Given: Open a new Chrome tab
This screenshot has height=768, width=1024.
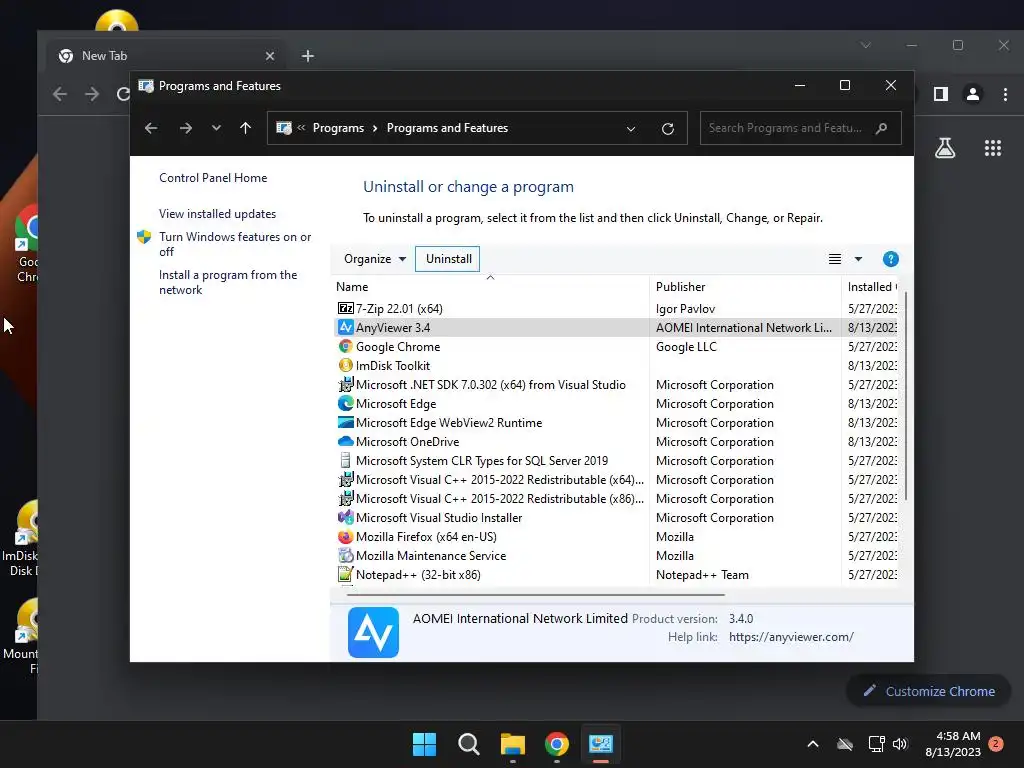Looking at the screenshot, I should (308, 56).
